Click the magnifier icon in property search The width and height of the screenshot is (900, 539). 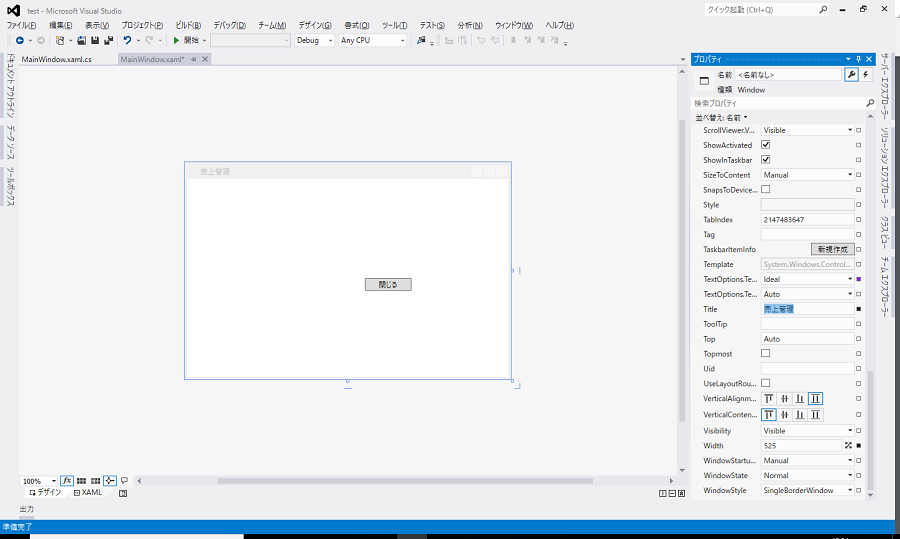[870, 103]
